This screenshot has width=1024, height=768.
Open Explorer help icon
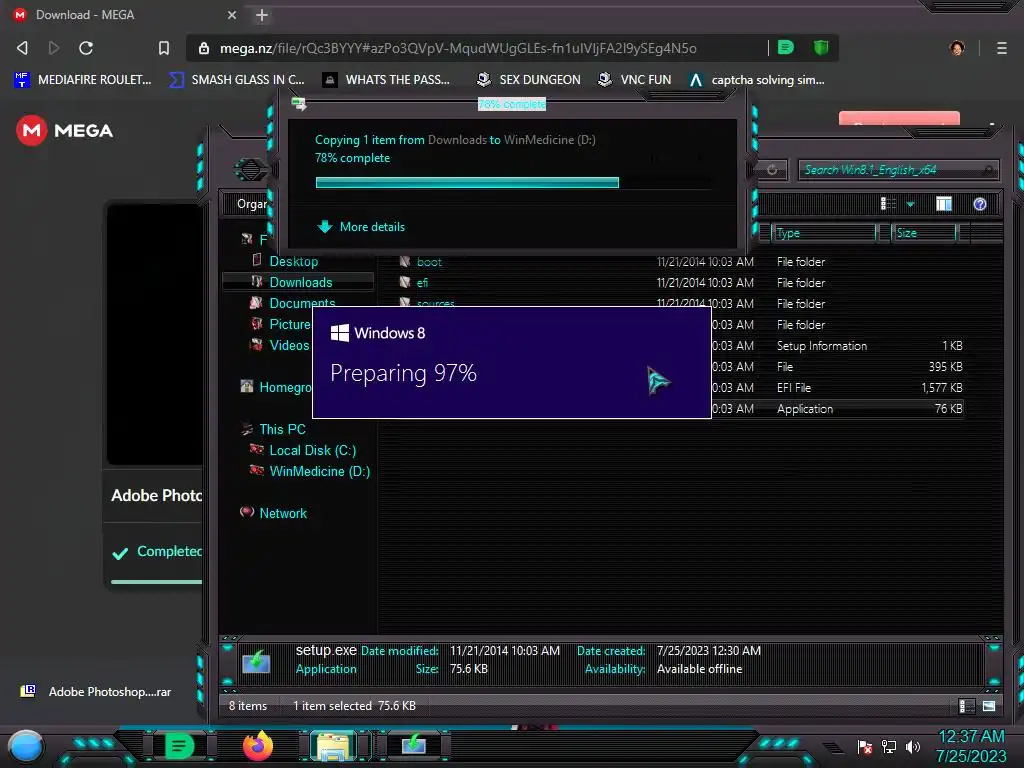[980, 204]
